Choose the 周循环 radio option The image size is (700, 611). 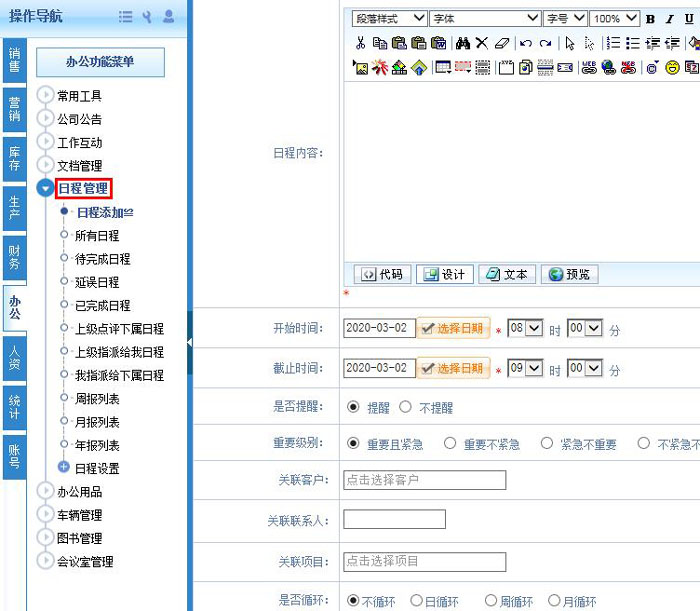tap(491, 601)
